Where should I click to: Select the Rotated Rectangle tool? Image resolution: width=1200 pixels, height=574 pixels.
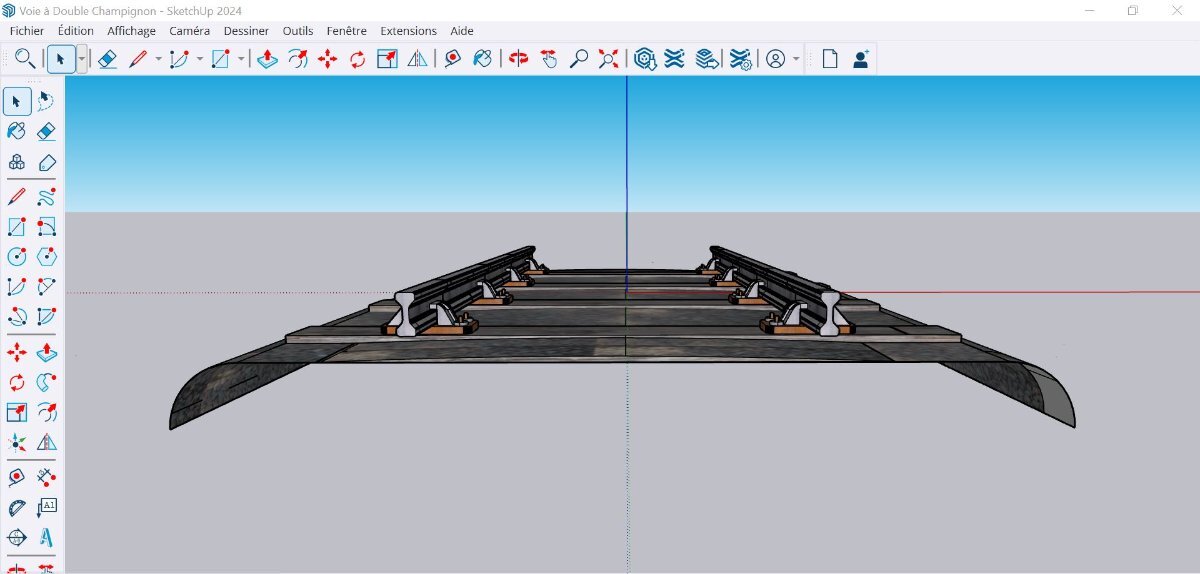(46, 227)
